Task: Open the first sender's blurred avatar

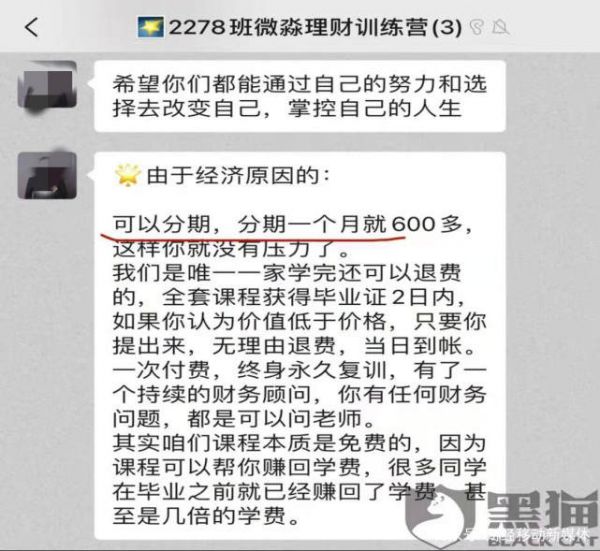Action: 47,85
